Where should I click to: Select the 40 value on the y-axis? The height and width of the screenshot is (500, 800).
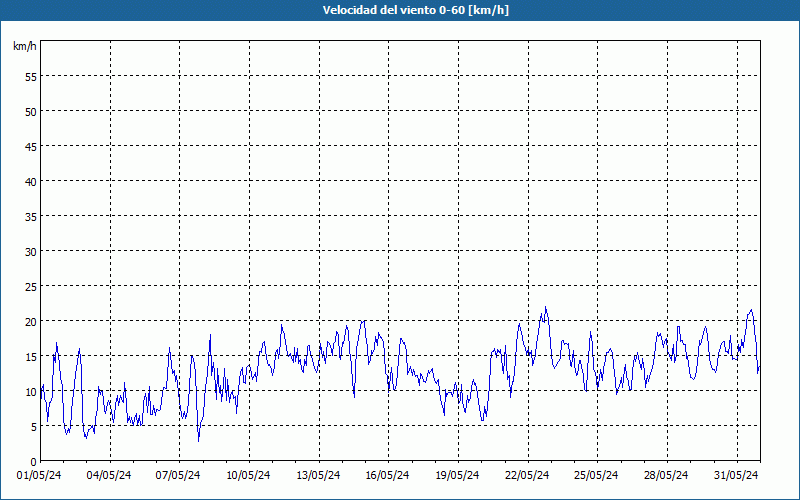[x=31, y=182]
